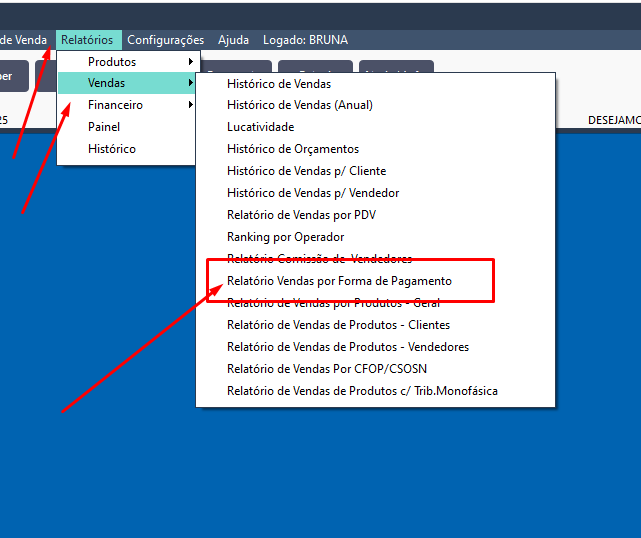
Task: Click the Vendas submenu arrow
Action: 191,83
